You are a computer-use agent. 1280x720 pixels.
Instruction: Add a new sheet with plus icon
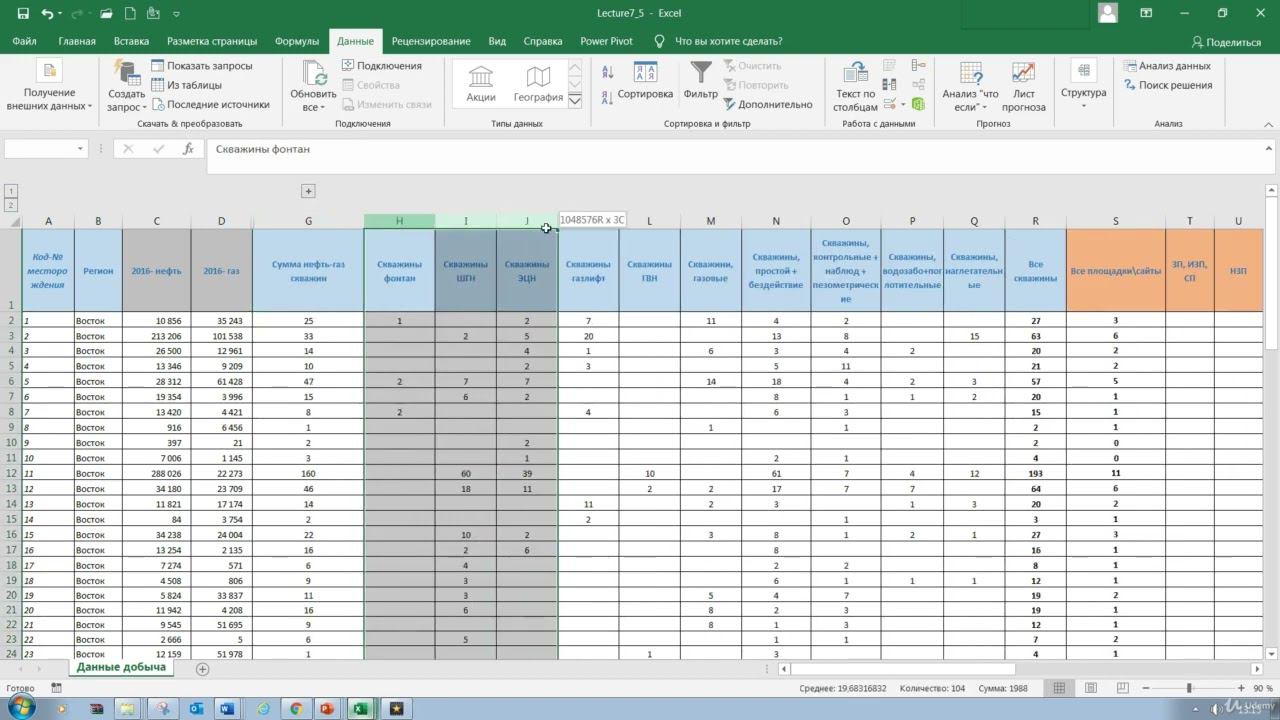click(x=203, y=668)
